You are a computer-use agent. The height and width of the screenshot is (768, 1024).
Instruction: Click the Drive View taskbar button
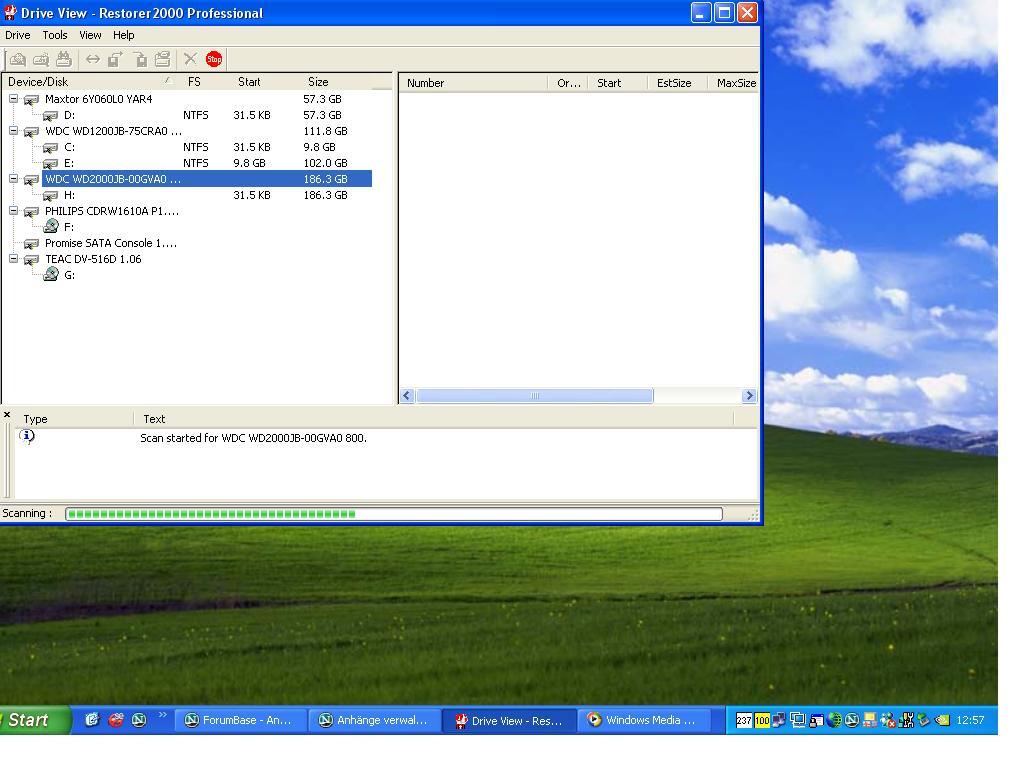(x=509, y=721)
